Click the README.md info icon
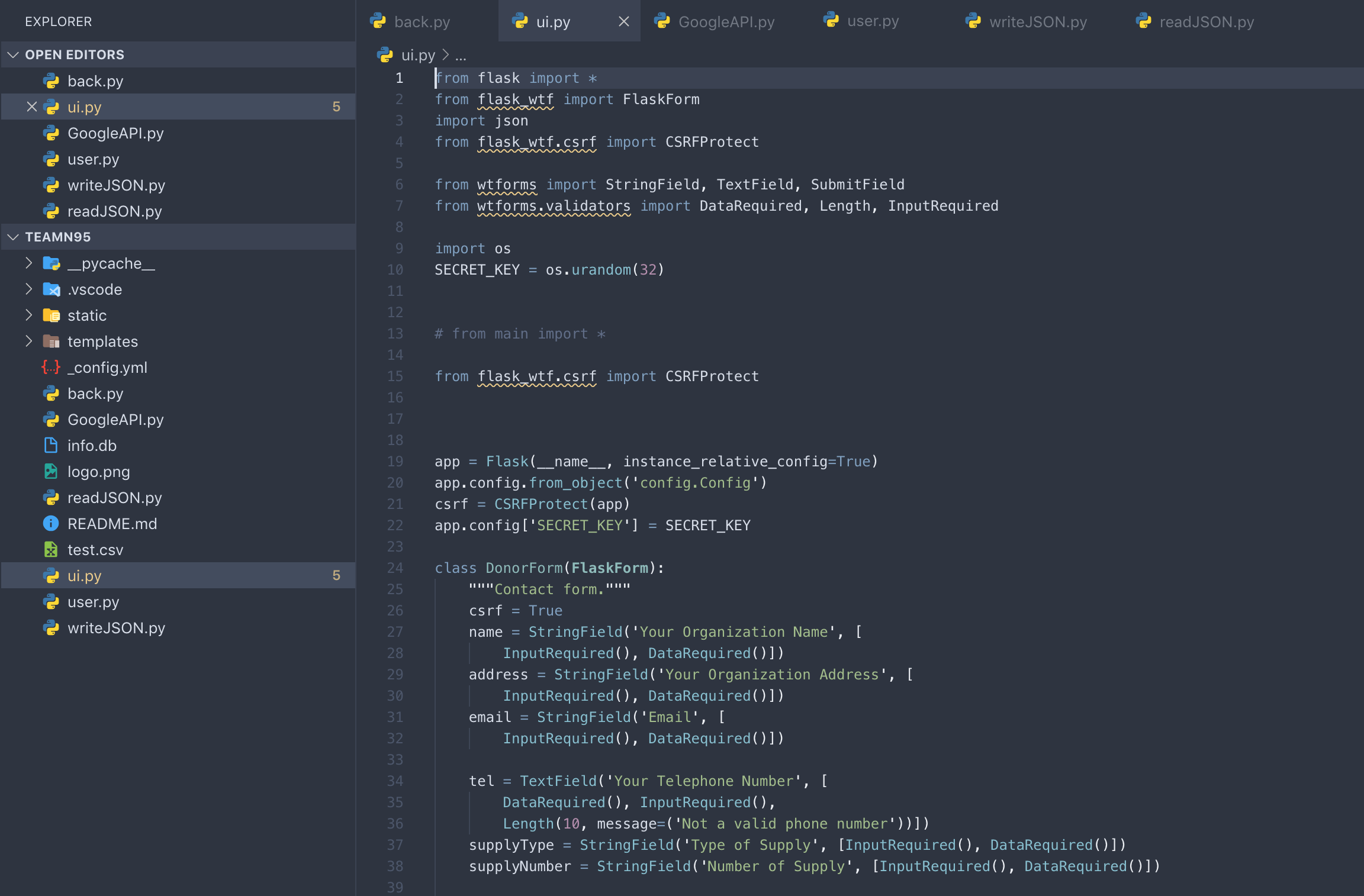This screenshot has width=1364, height=896. [x=51, y=524]
